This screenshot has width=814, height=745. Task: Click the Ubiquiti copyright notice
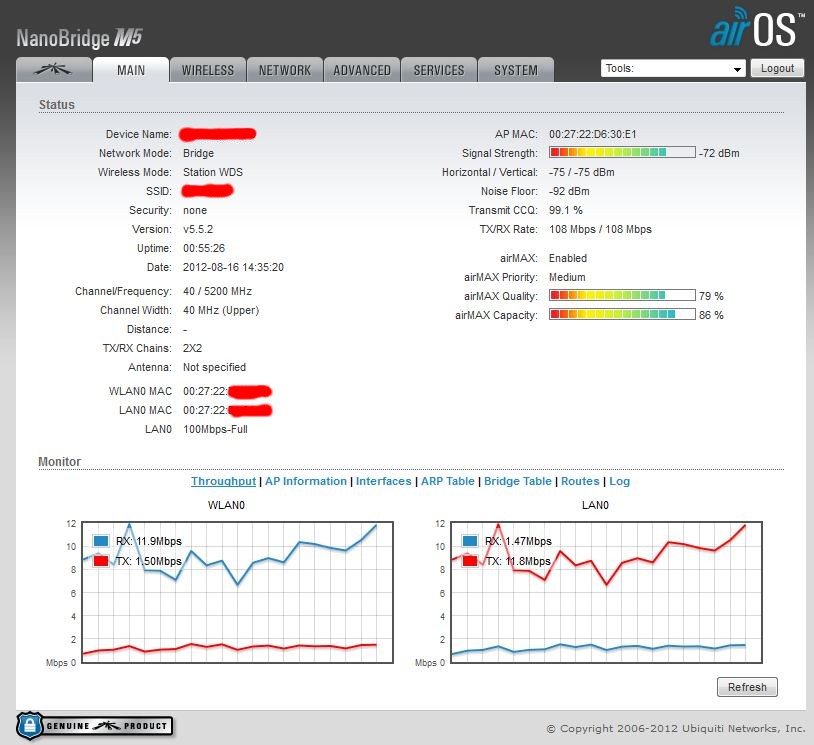click(x=675, y=728)
